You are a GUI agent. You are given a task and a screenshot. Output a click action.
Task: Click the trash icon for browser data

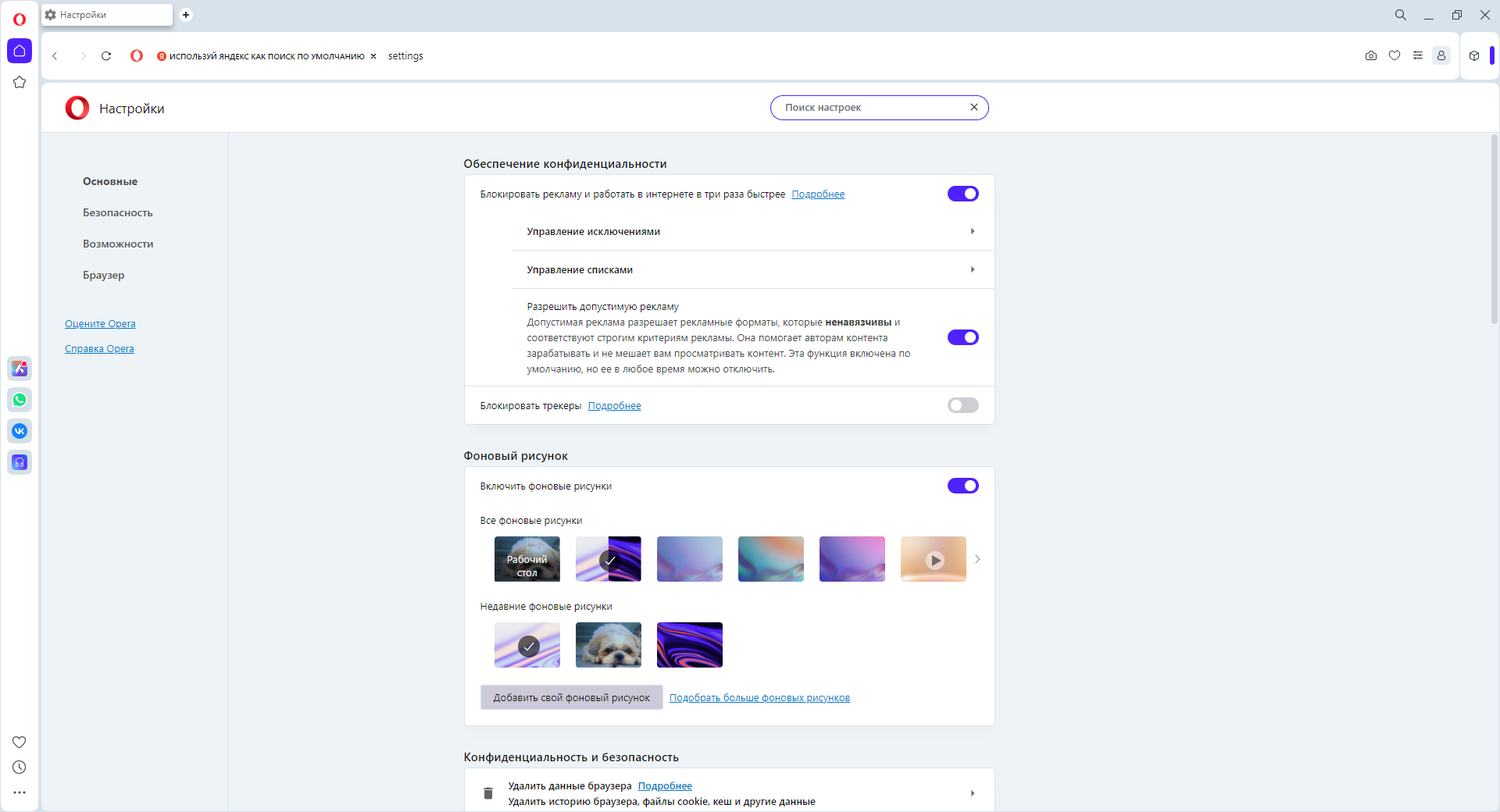[488, 793]
